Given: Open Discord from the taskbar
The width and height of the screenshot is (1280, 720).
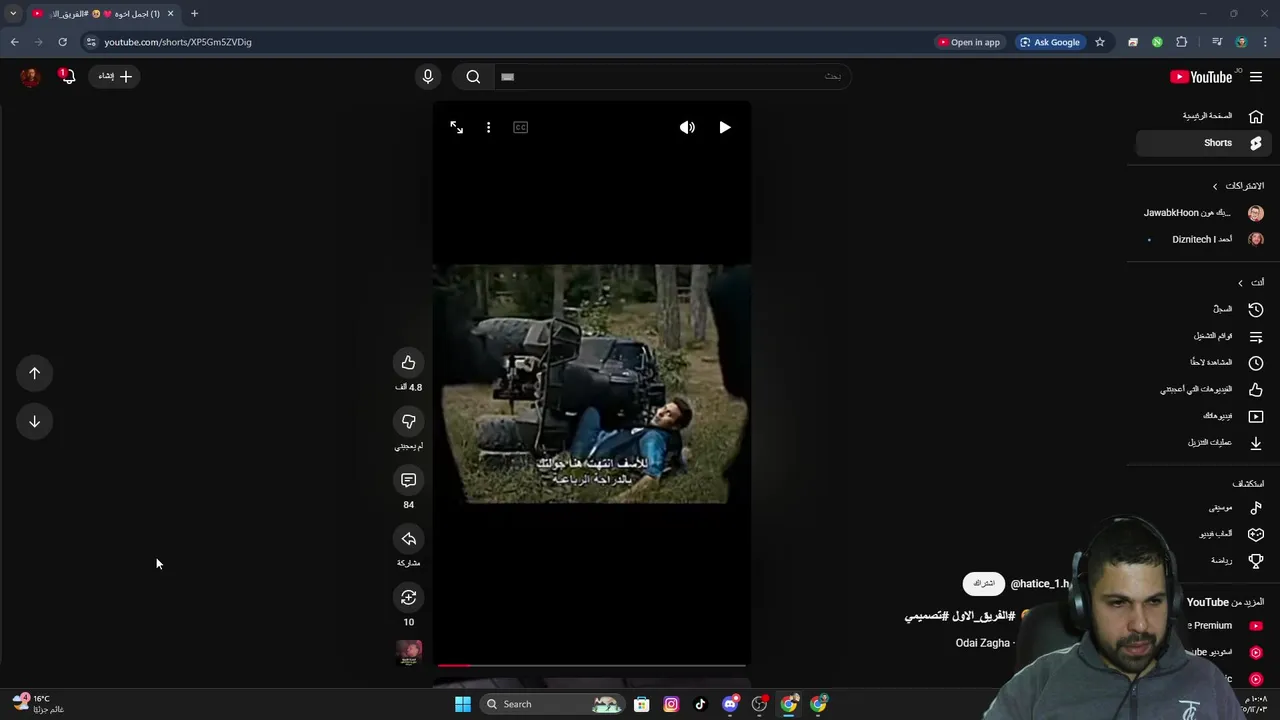Looking at the screenshot, I should coord(730,704).
